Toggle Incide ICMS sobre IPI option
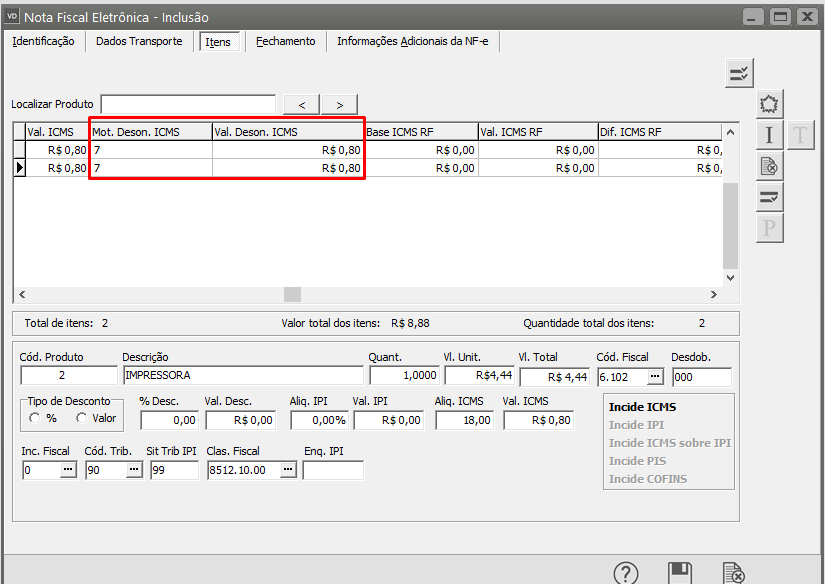 point(670,443)
